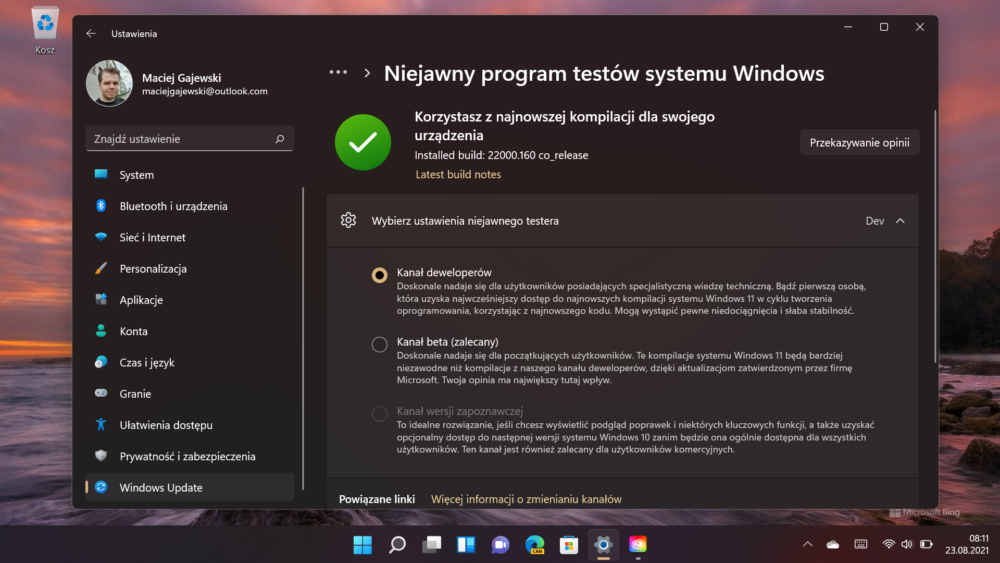Open the Latest build notes link
The height and width of the screenshot is (563, 1000).
tap(458, 175)
